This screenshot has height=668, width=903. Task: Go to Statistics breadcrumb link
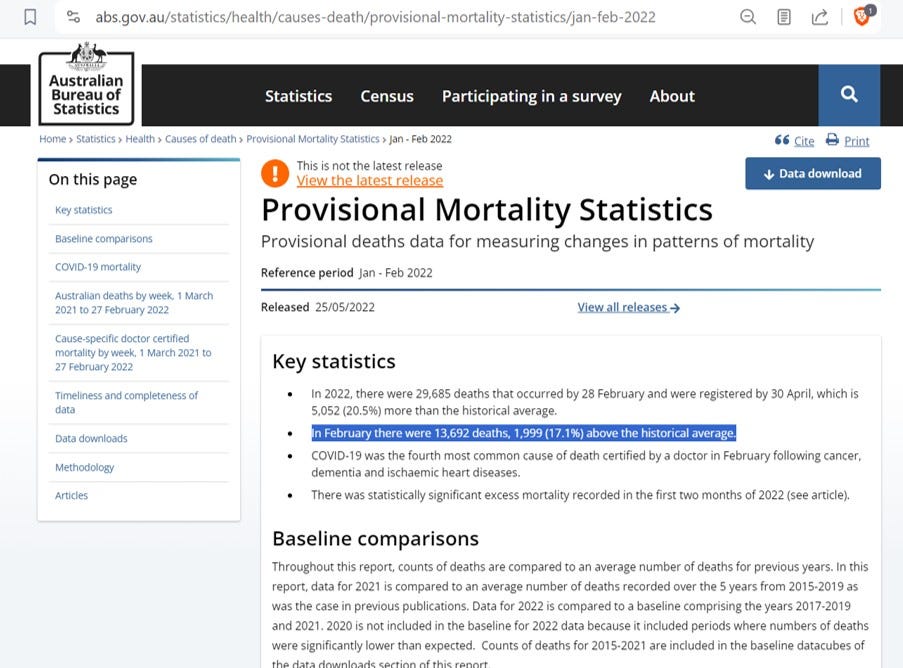point(96,139)
